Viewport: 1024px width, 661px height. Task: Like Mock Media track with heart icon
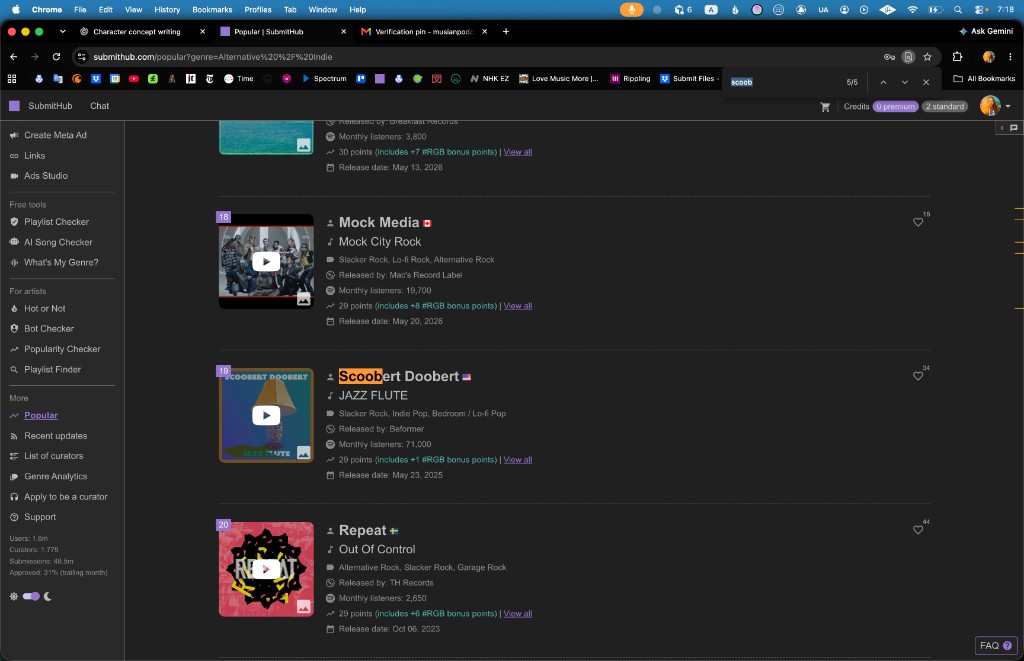coord(918,222)
